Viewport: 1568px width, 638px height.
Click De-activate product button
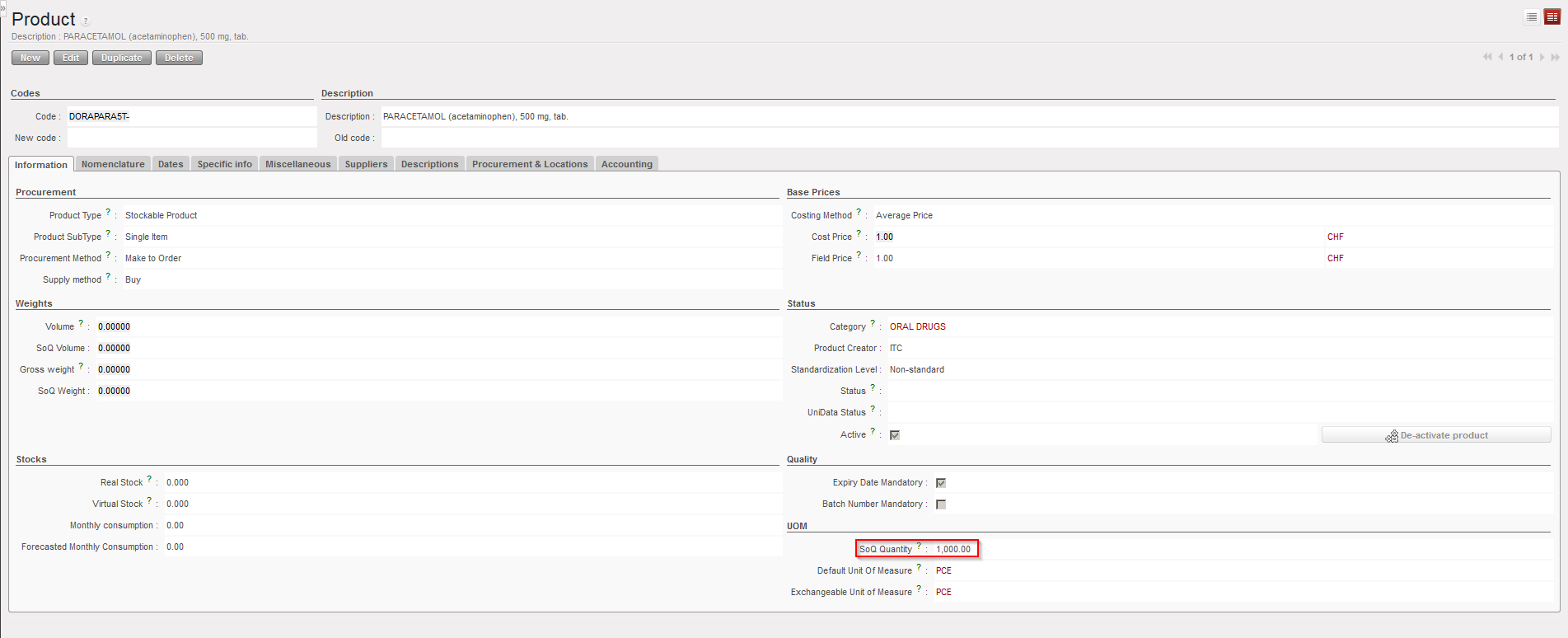coord(1436,435)
